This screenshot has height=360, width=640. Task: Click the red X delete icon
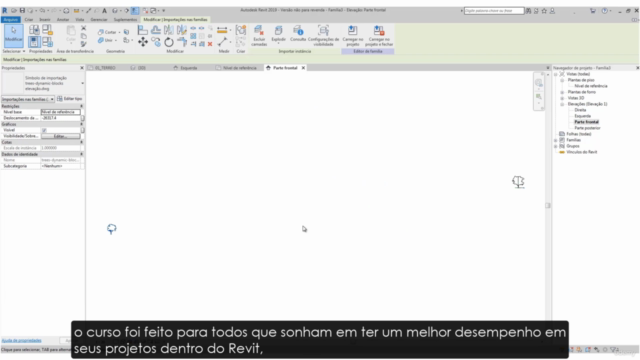210,44
